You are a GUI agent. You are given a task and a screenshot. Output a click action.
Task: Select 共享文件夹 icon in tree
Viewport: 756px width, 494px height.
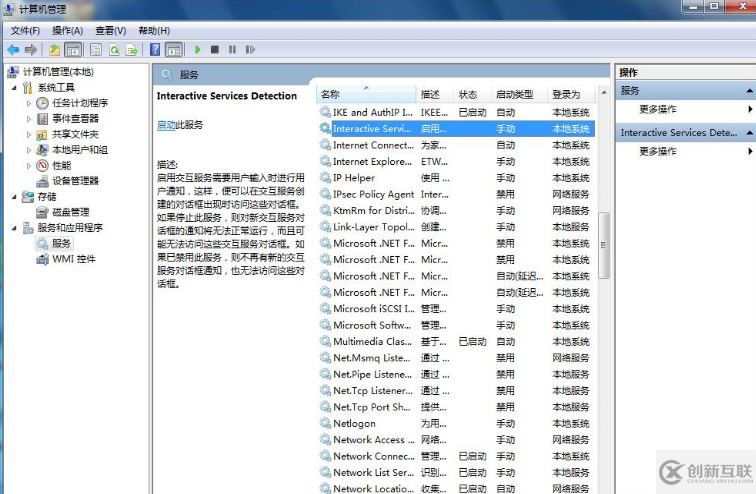(42, 134)
